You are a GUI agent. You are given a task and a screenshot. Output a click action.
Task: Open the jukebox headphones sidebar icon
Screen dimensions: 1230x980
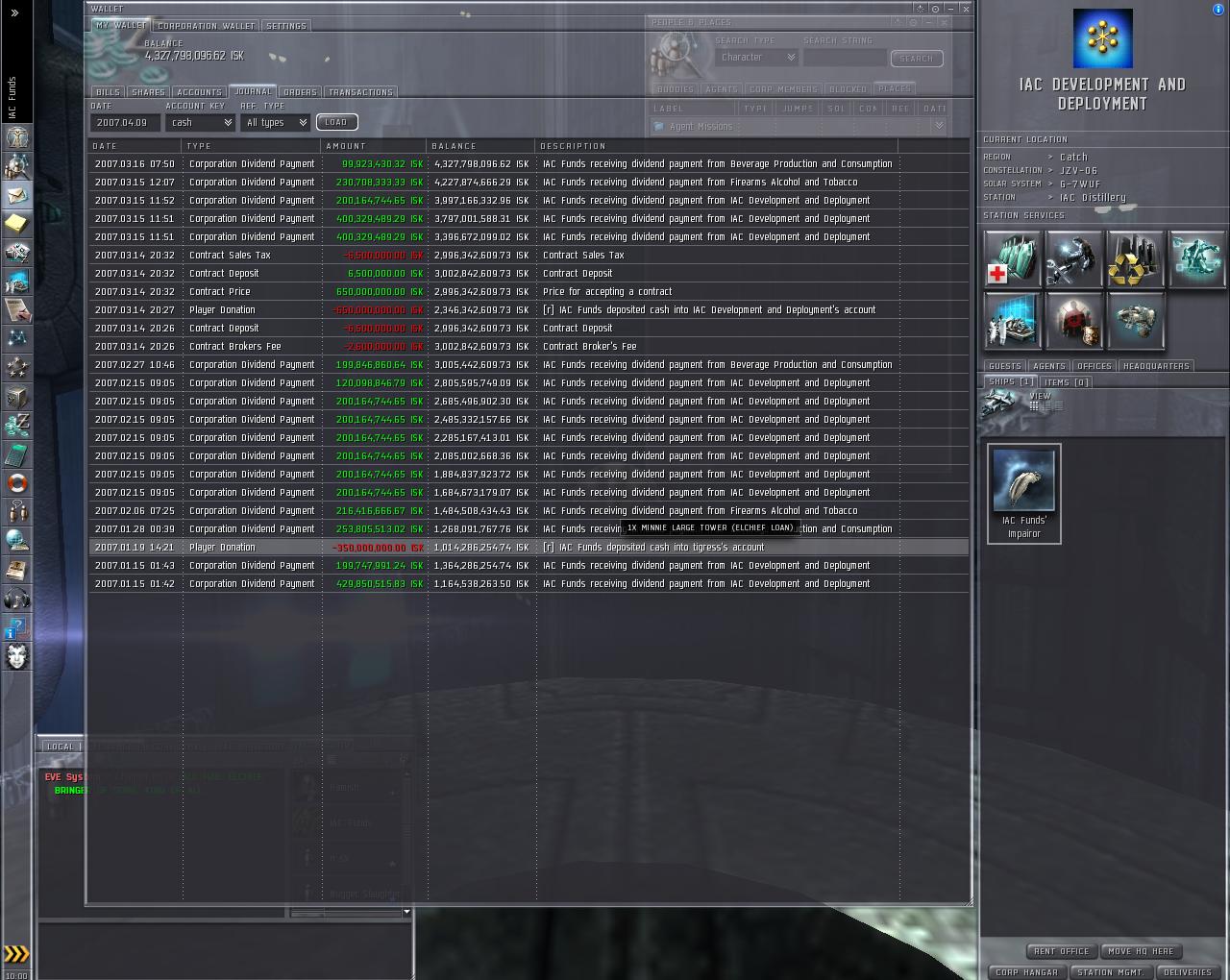17,599
